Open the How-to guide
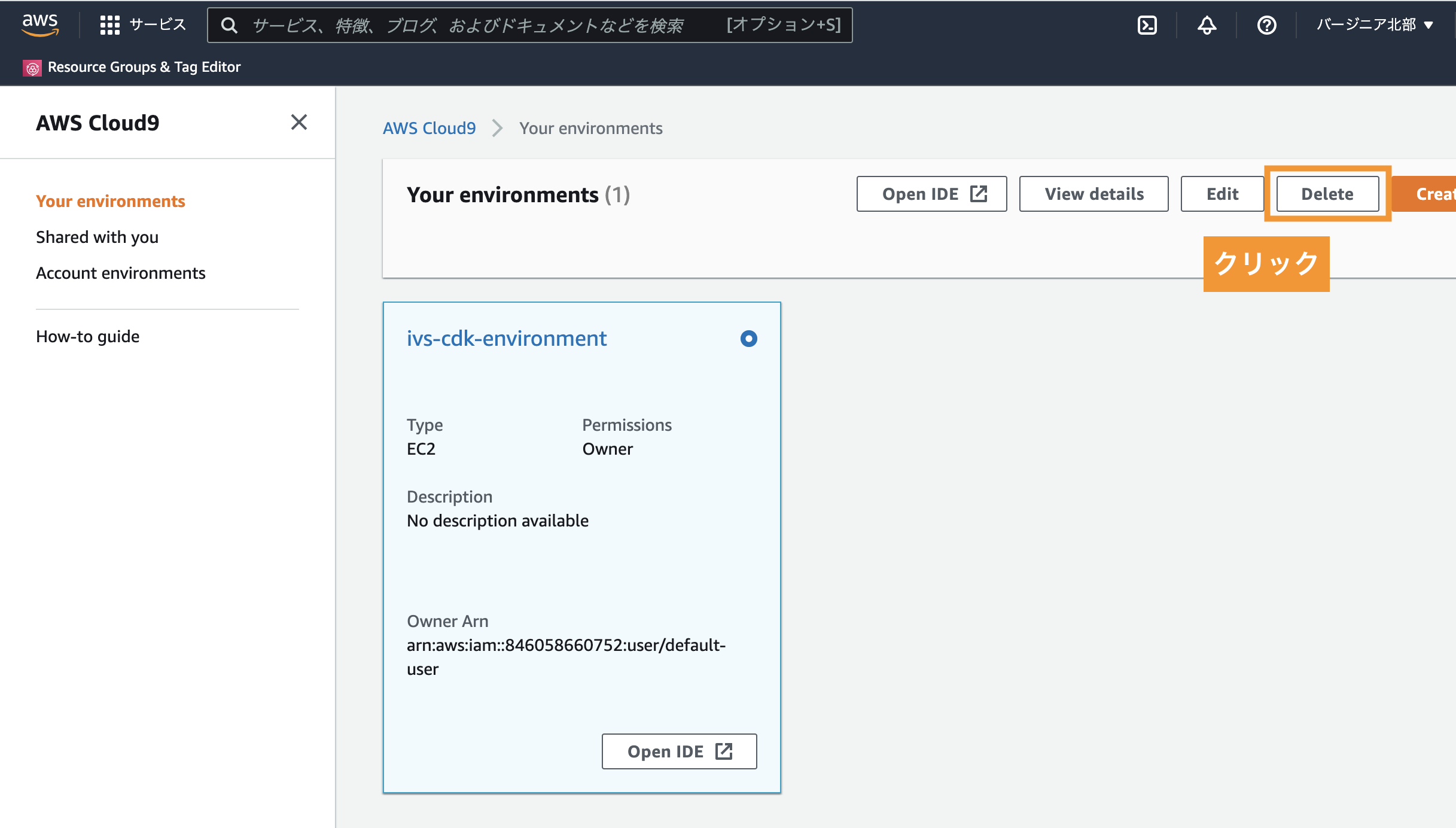 coord(87,336)
